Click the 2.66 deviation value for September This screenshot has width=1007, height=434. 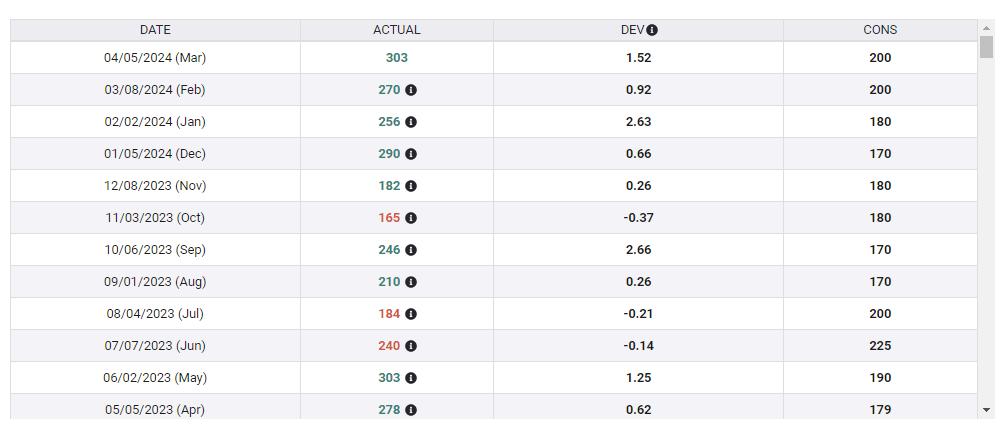click(638, 250)
